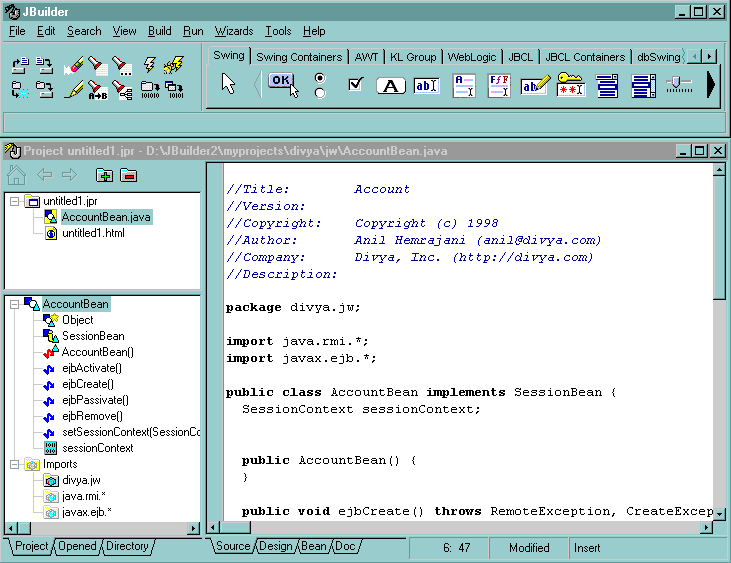
Task: Switch to the AWT palette tab
Action: pos(366,57)
